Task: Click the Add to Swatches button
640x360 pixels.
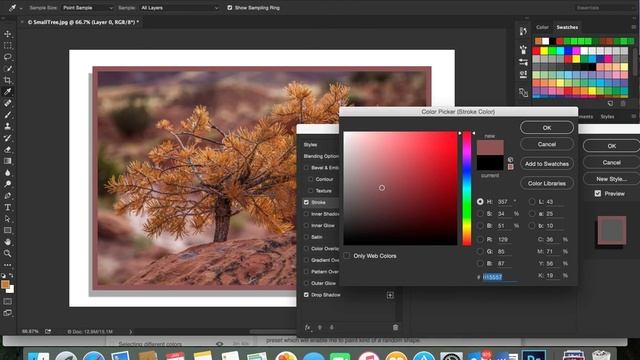Action: point(547,164)
